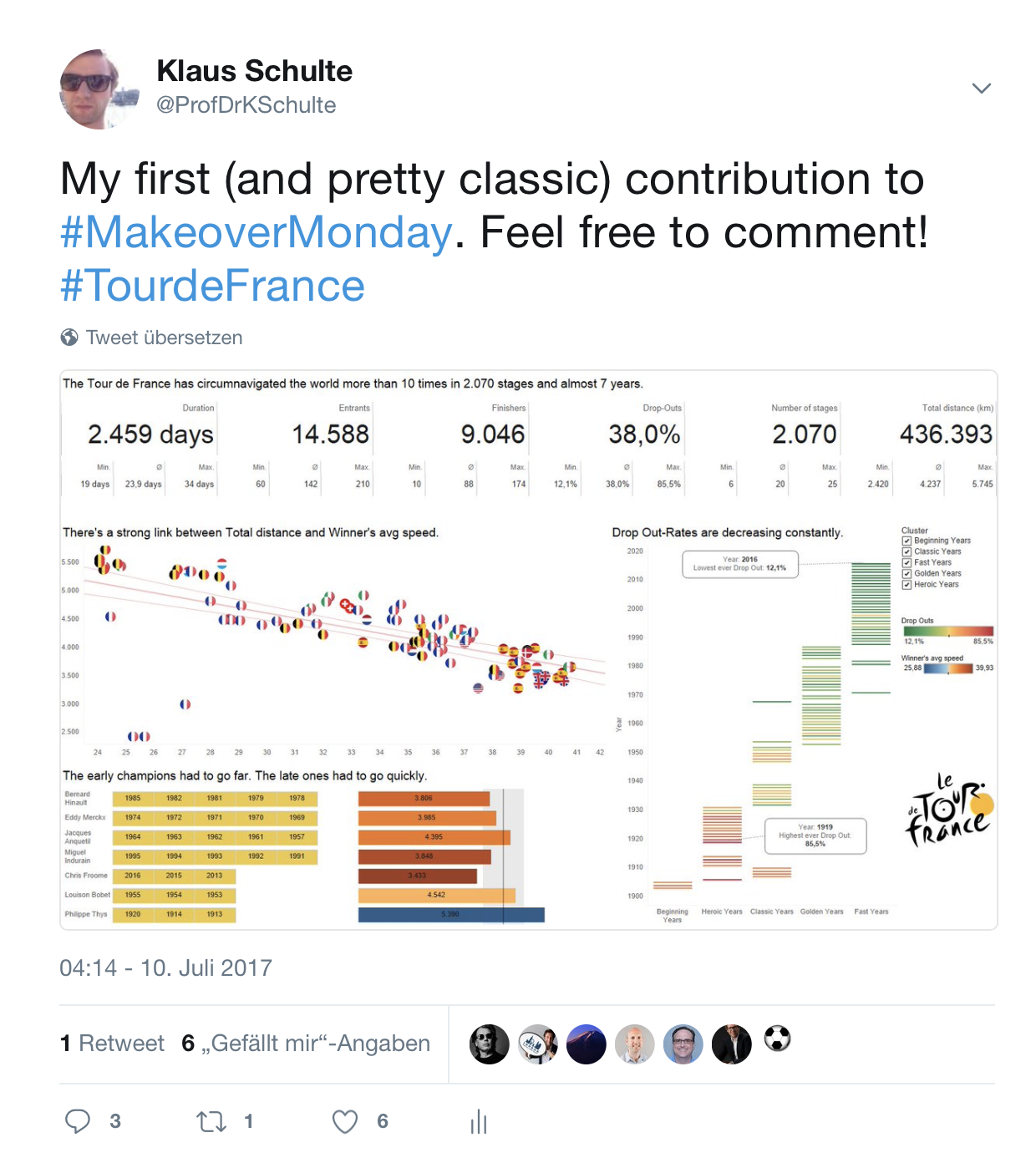The height and width of the screenshot is (1163, 1036).
Task: Open the #TourdeFrance hashtag link
Action: pos(213,286)
